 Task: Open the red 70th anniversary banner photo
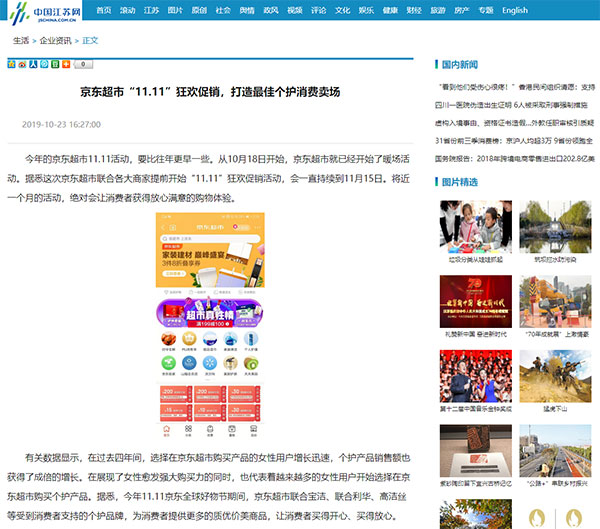click(476, 301)
